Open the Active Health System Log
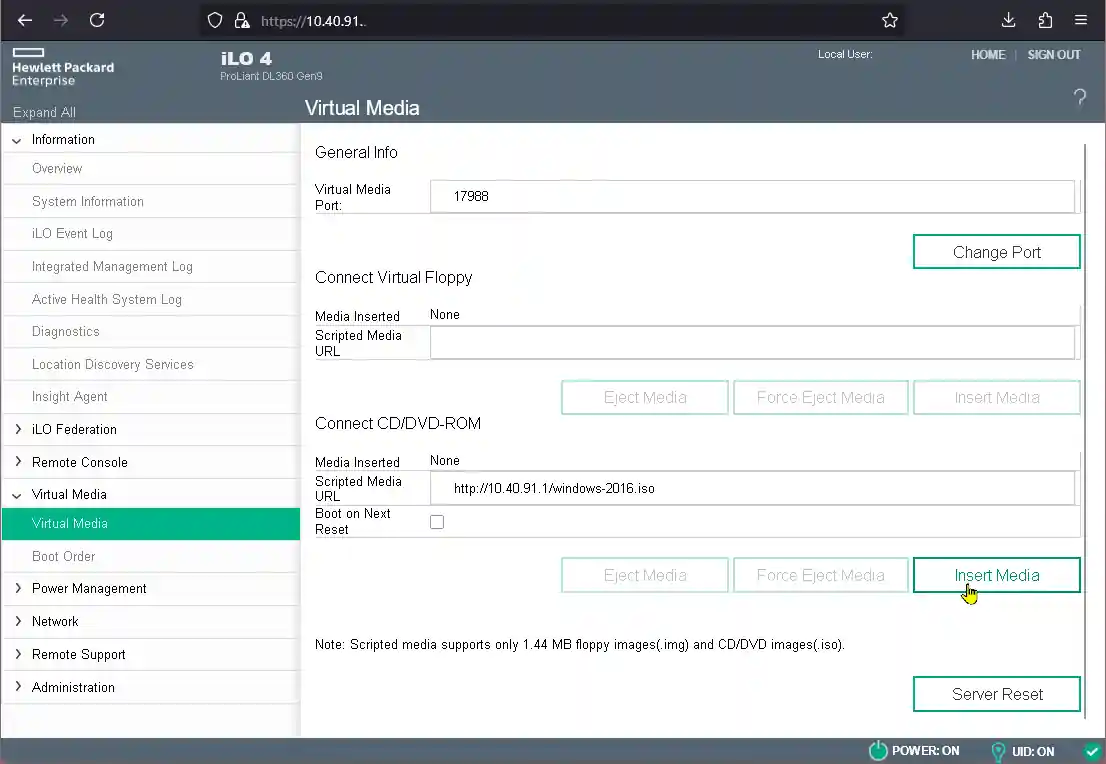The image size is (1106, 764). click(151, 299)
